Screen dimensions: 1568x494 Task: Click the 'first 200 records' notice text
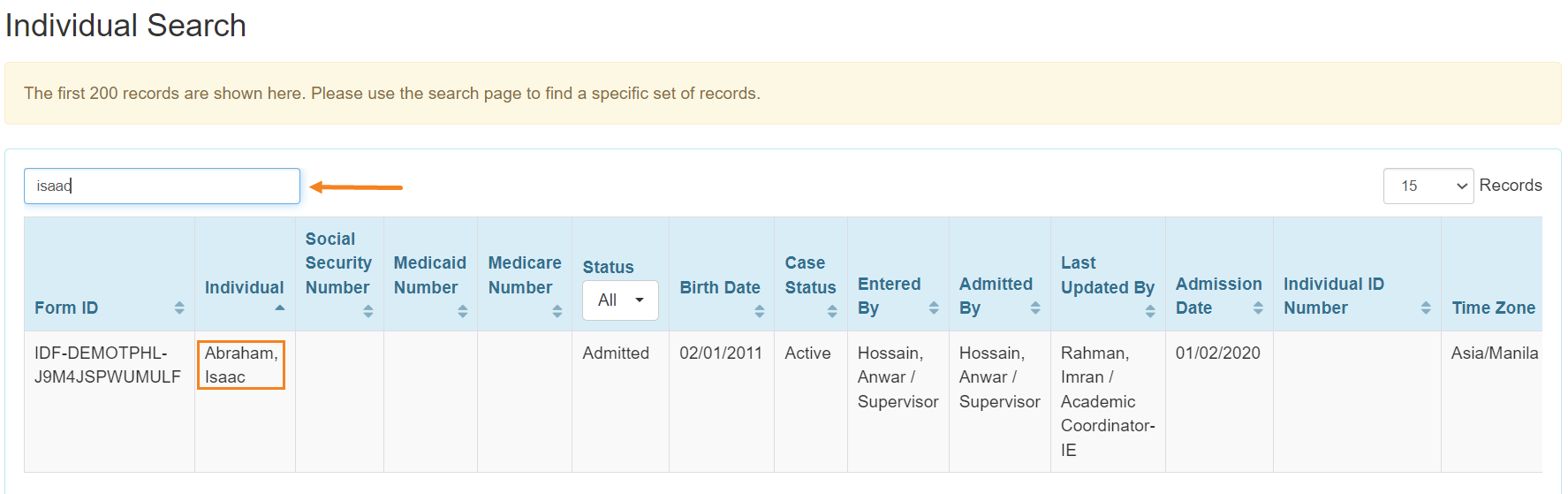pos(392,93)
